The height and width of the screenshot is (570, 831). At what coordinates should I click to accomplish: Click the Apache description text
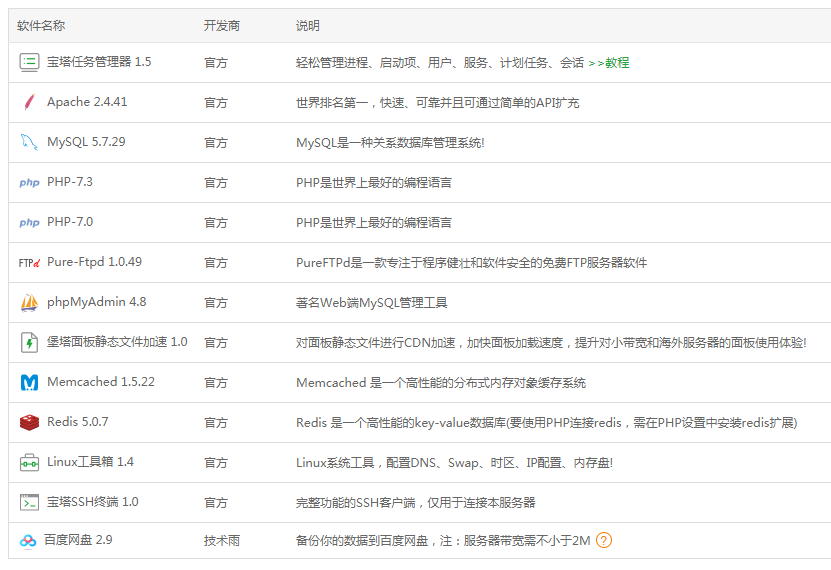point(437,103)
